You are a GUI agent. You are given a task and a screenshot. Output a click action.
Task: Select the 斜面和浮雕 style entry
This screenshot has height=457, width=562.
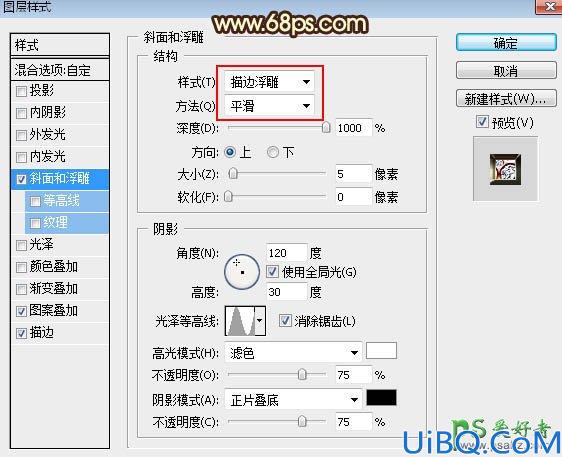coord(59,178)
